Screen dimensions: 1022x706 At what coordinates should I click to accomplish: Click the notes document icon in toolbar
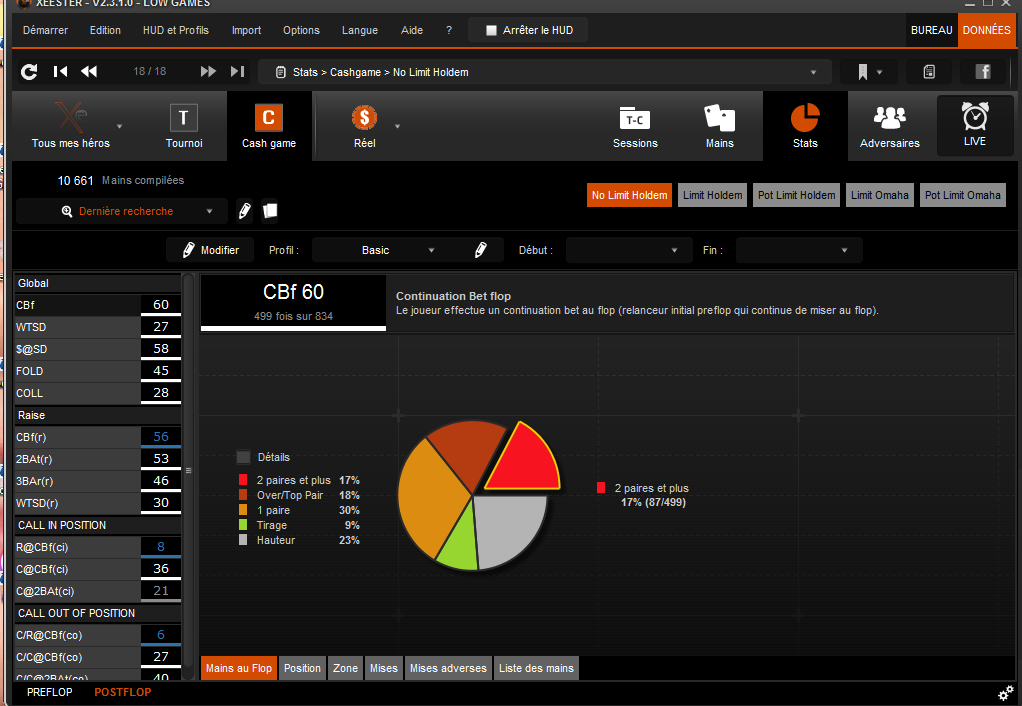coord(929,72)
